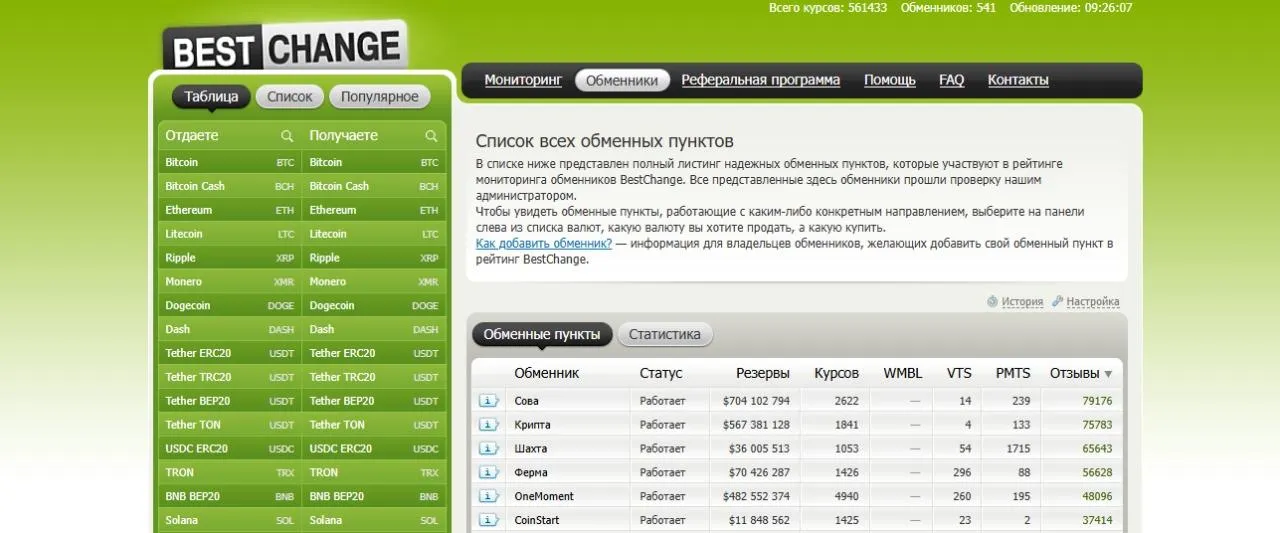Open info icon for Крипта exchanger
The width and height of the screenshot is (1280, 533).
(x=488, y=425)
